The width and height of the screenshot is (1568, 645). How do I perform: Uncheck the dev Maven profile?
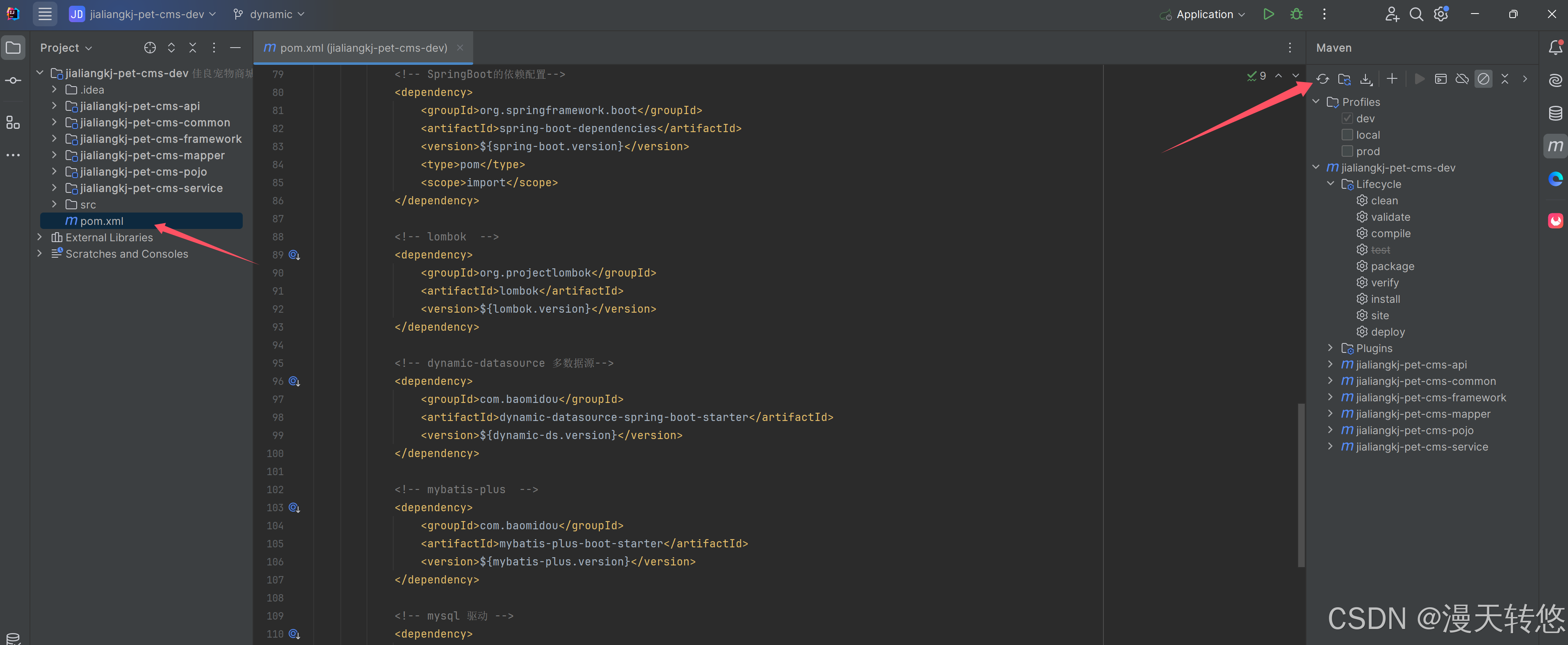point(1347,118)
